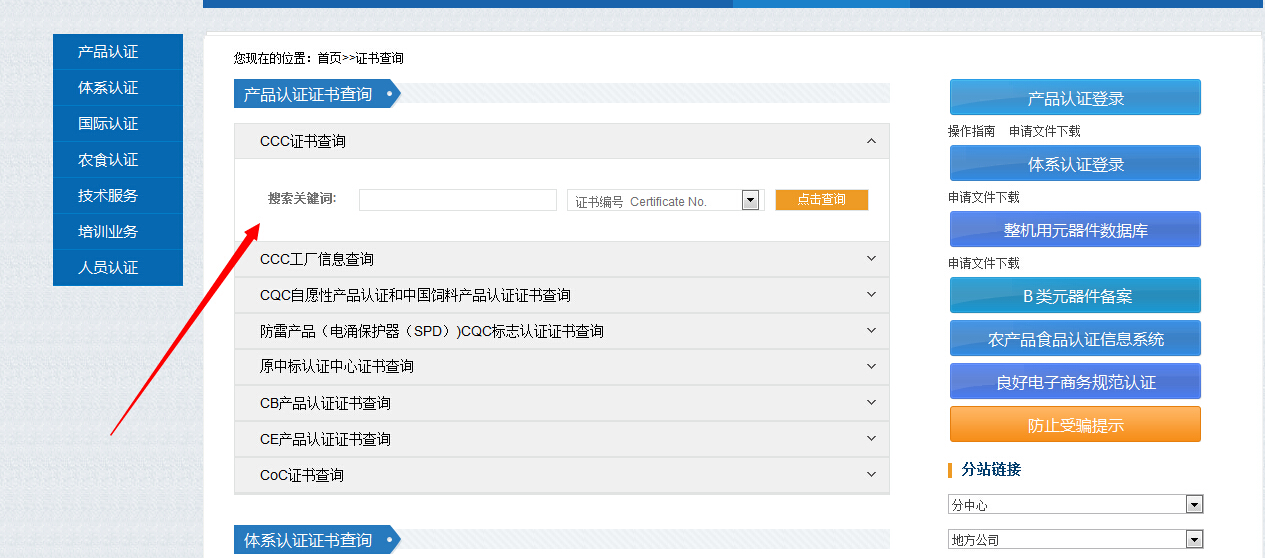The width and height of the screenshot is (1265, 558).
Task: Open the 产品认证登录 button
Action: (x=1075, y=98)
